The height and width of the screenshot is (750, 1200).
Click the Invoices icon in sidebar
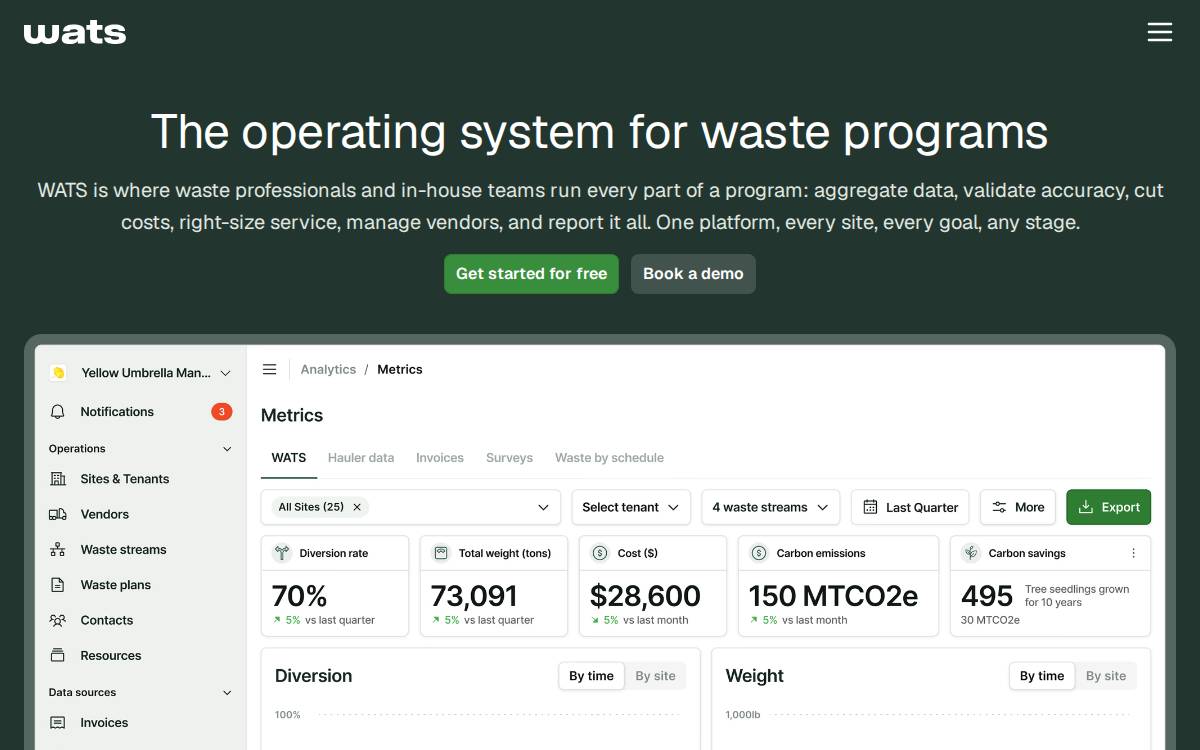coord(58,723)
